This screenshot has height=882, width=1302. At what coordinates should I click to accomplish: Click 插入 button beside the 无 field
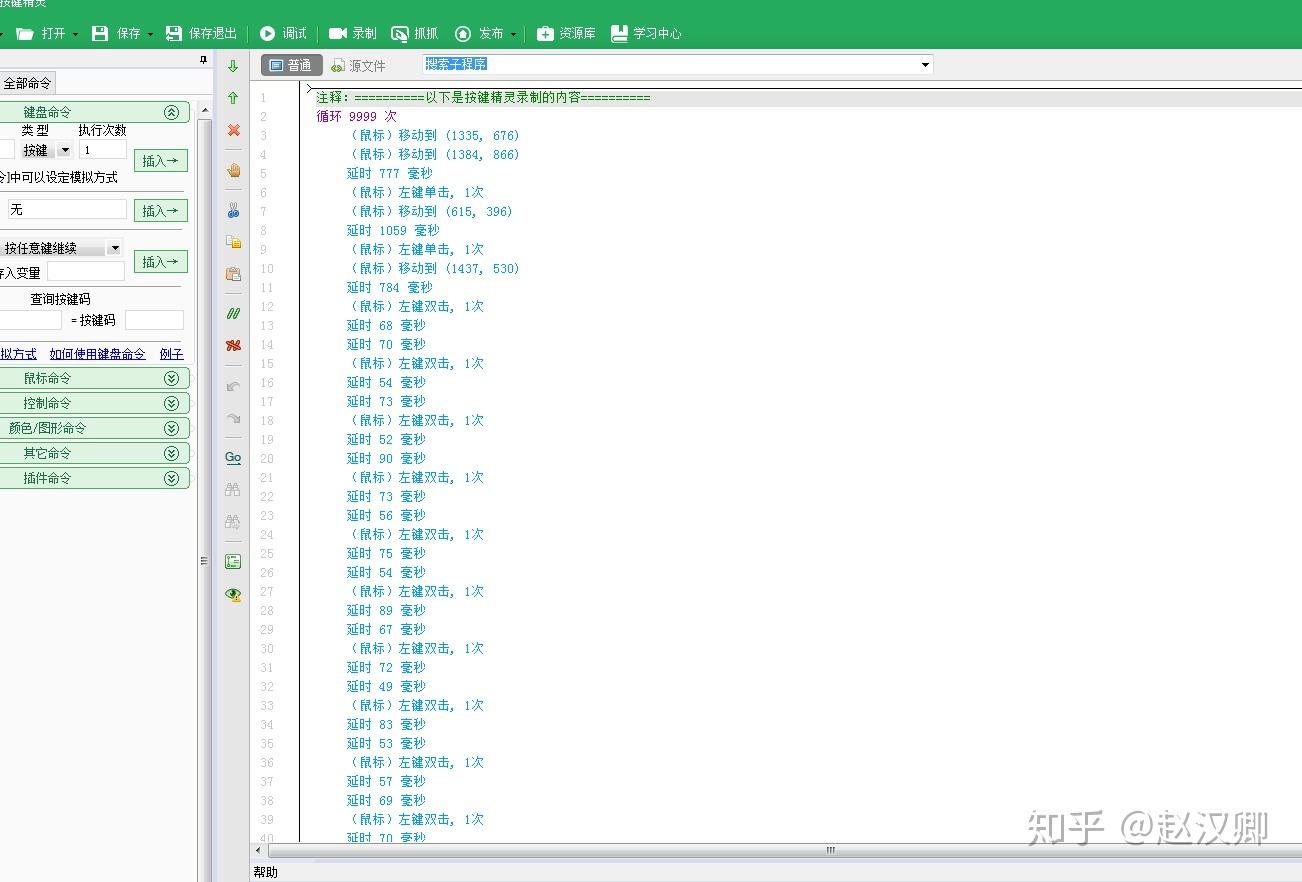pos(160,210)
